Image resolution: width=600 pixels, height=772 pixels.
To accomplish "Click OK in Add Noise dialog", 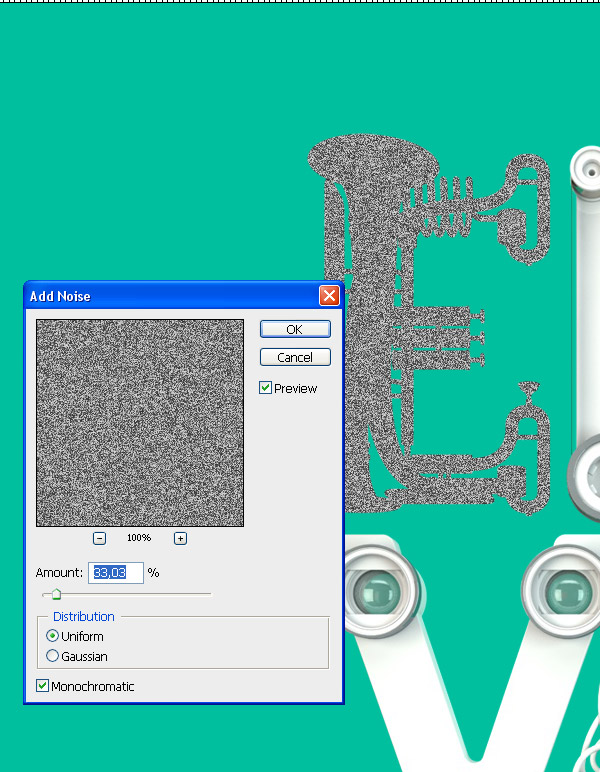I will point(295,329).
